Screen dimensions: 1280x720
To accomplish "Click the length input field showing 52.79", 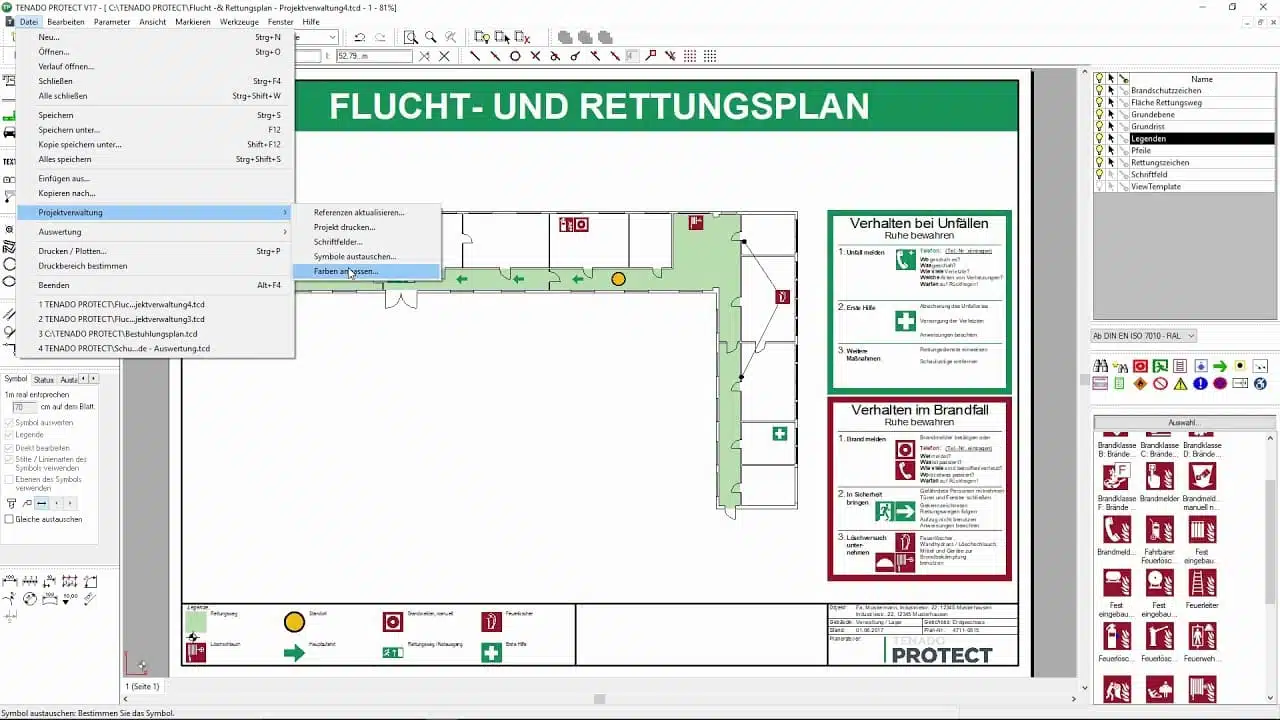I will pyautogui.click(x=375, y=56).
